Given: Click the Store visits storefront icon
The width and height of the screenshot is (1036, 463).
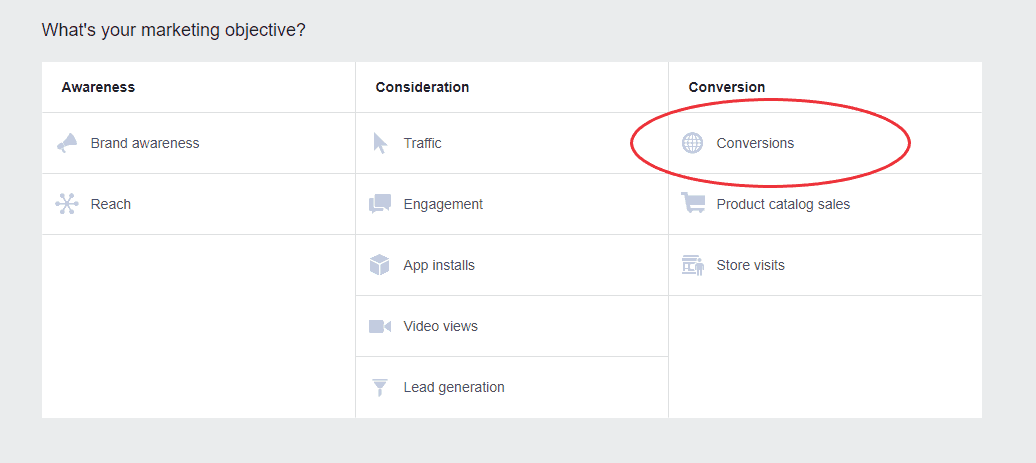Looking at the screenshot, I should pyautogui.click(x=692, y=265).
